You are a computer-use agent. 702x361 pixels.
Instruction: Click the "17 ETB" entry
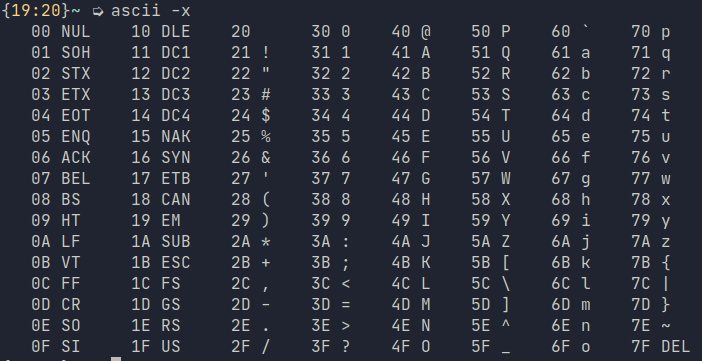tap(161, 179)
